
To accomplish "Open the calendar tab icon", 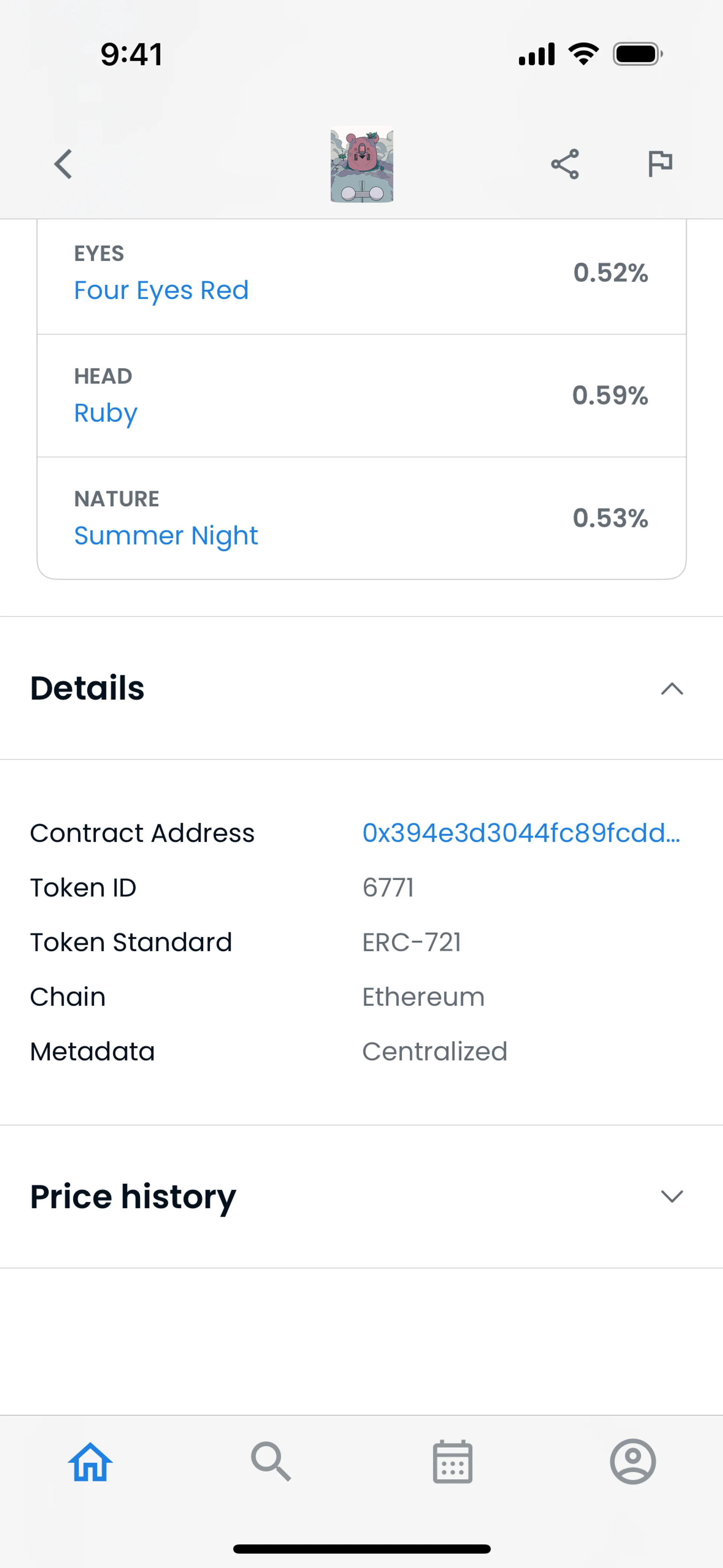I will [x=452, y=1461].
